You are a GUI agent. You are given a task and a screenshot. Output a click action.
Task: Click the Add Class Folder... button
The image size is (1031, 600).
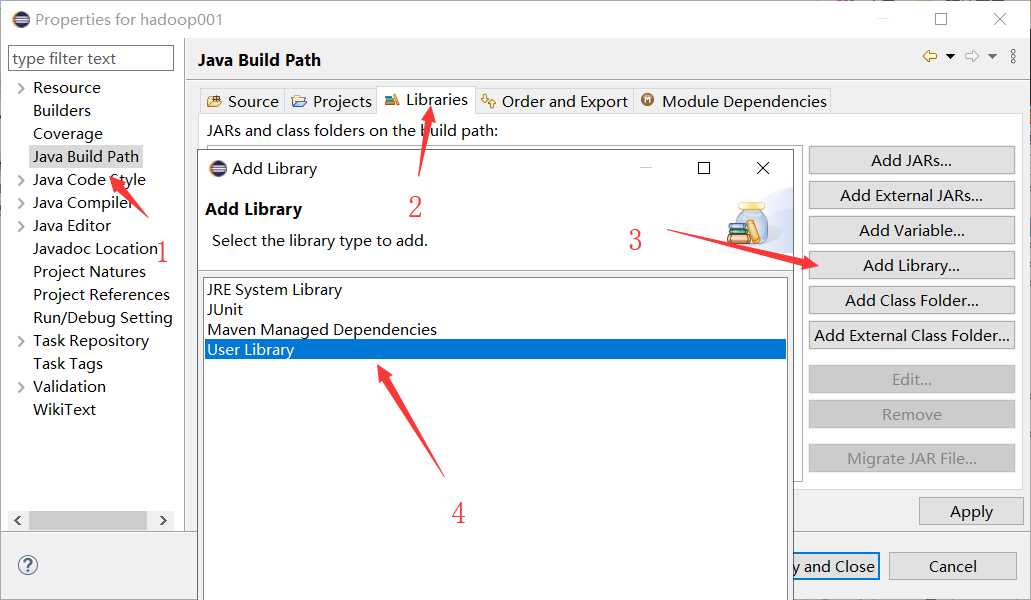[911, 300]
